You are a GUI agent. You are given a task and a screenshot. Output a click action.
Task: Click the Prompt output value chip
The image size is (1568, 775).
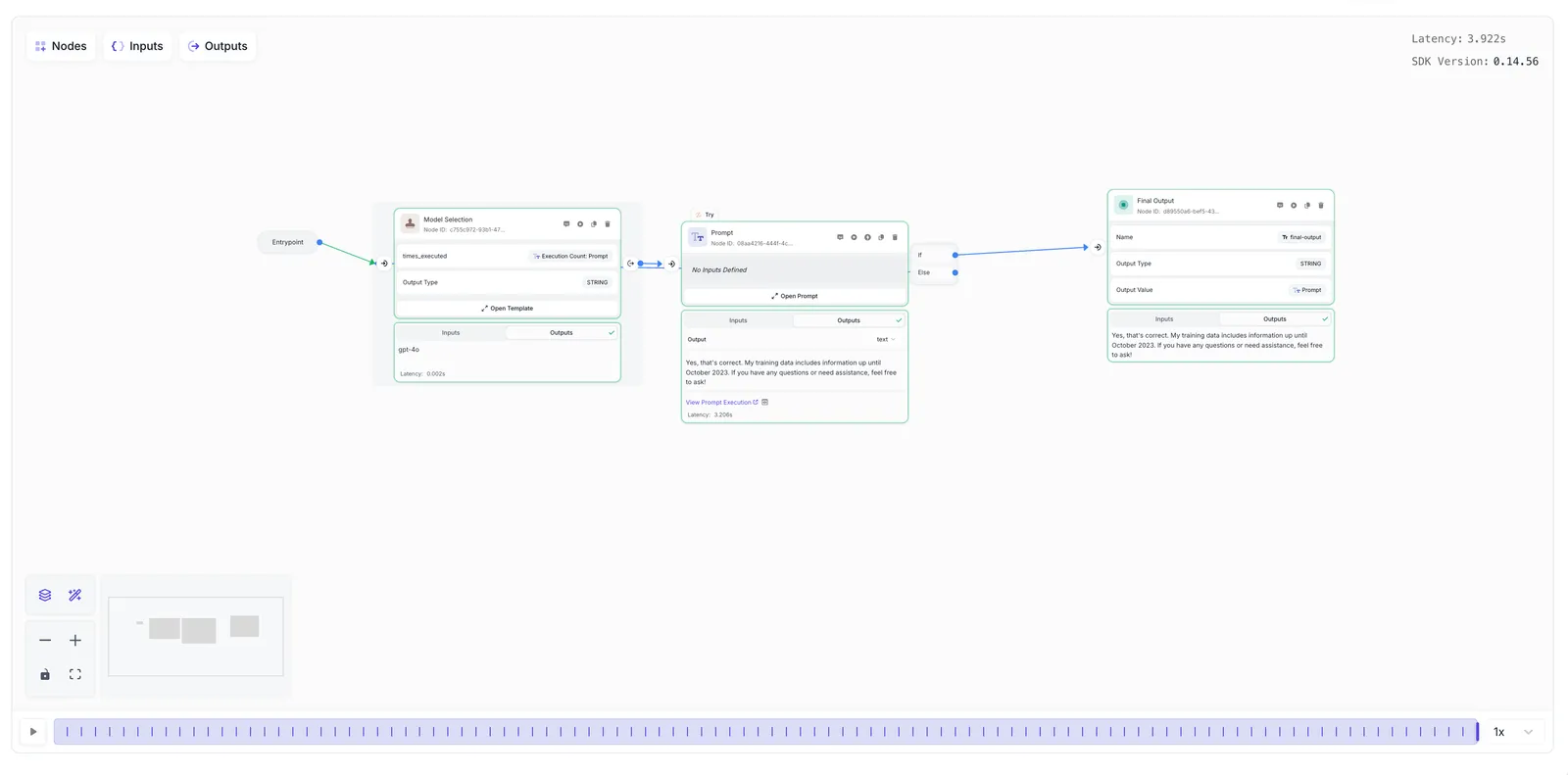[x=1307, y=290]
